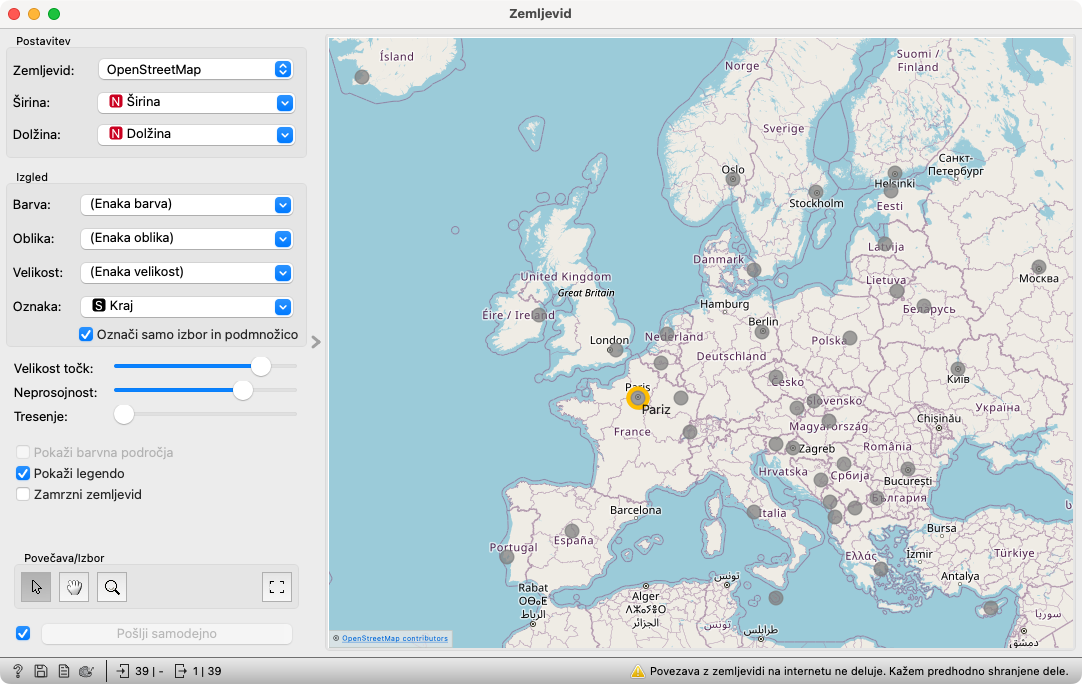Click the 'Velikost točk' slider handle
The image size is (1082, 684).
(260, 367)
